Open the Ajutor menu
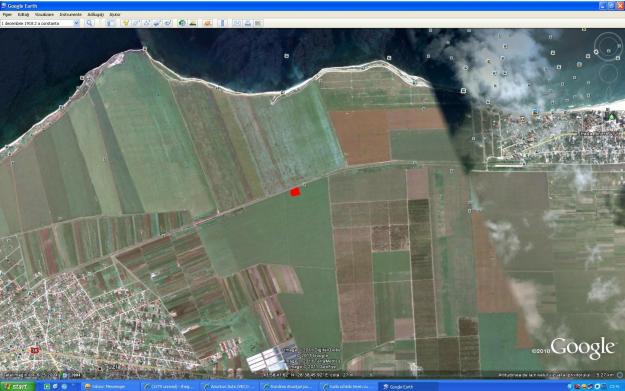 click(115, 14)
